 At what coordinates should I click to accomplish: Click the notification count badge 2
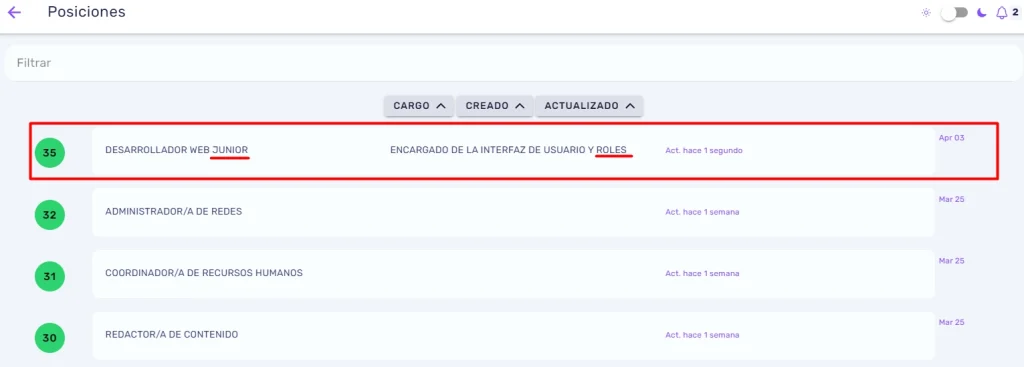pyautogui.click(x=1015, y=12)
